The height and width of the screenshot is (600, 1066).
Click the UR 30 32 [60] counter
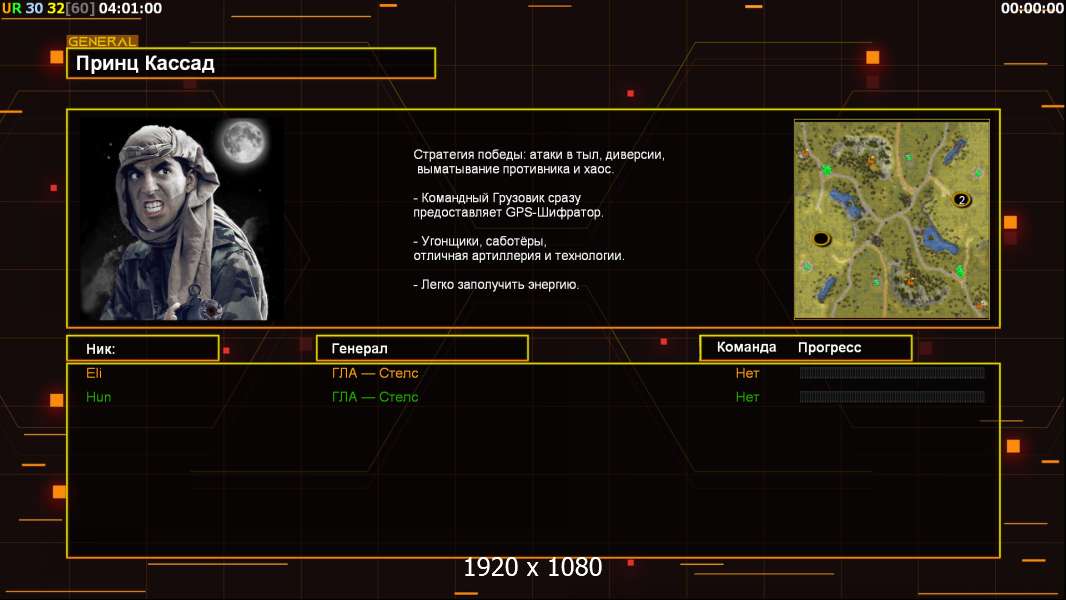pyautogui.click(x=48, y=9)
